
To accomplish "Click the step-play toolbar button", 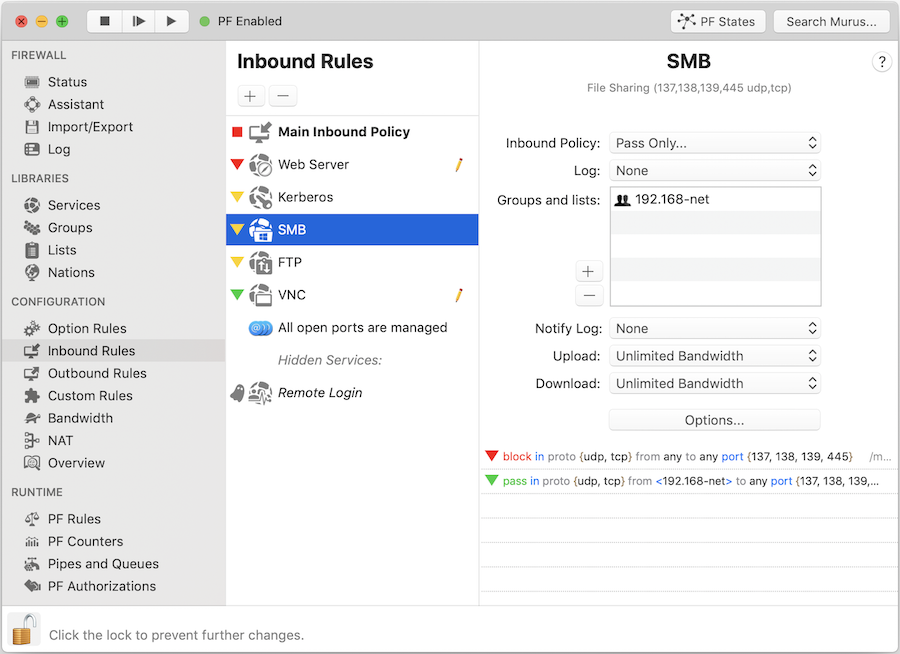I will pyautogui.click(x=138, y=21).
